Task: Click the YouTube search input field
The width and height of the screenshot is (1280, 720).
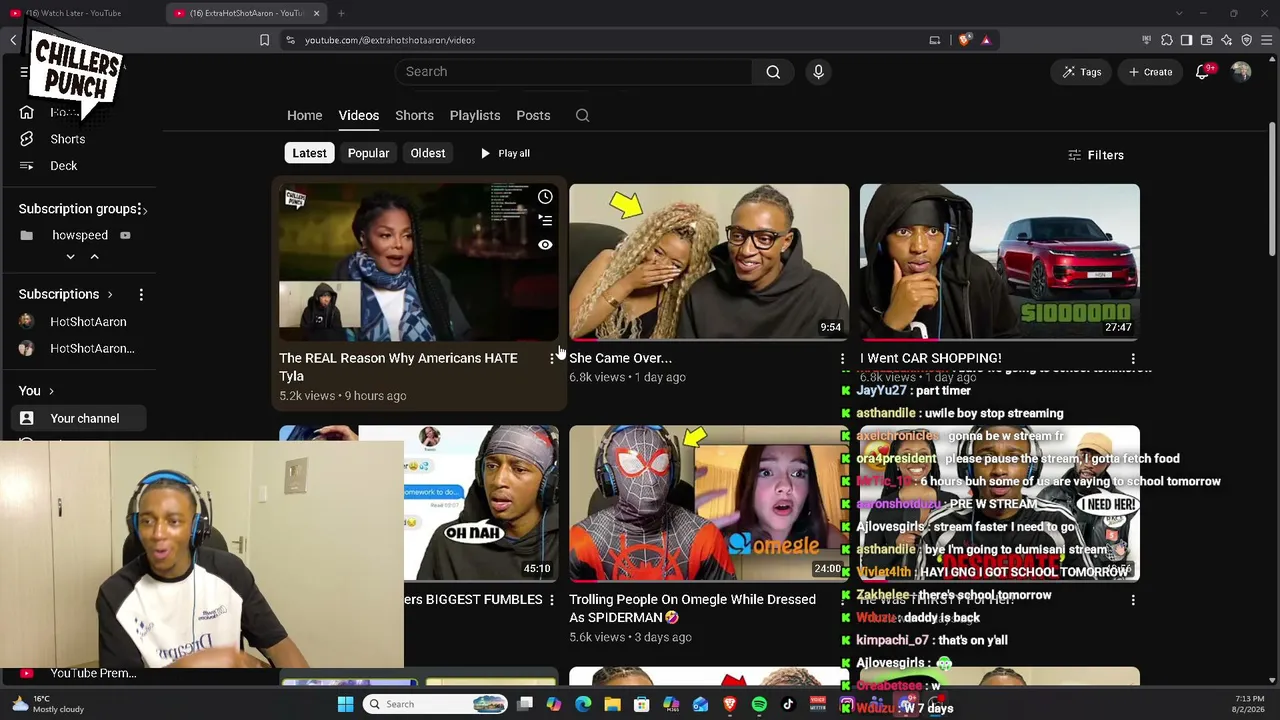Action: [573, 72]
